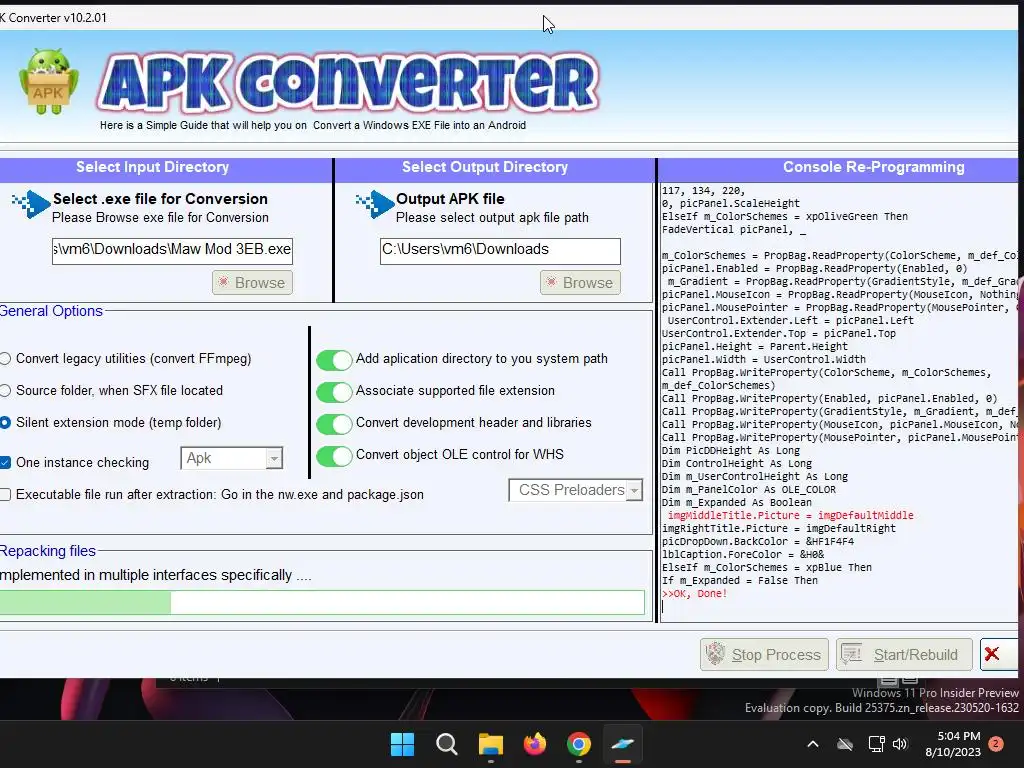The width and height of the screenshot is (1024, 768).
Task: Click input path field with Maw Mod 3EB.exe
Action: click(172, 251)
